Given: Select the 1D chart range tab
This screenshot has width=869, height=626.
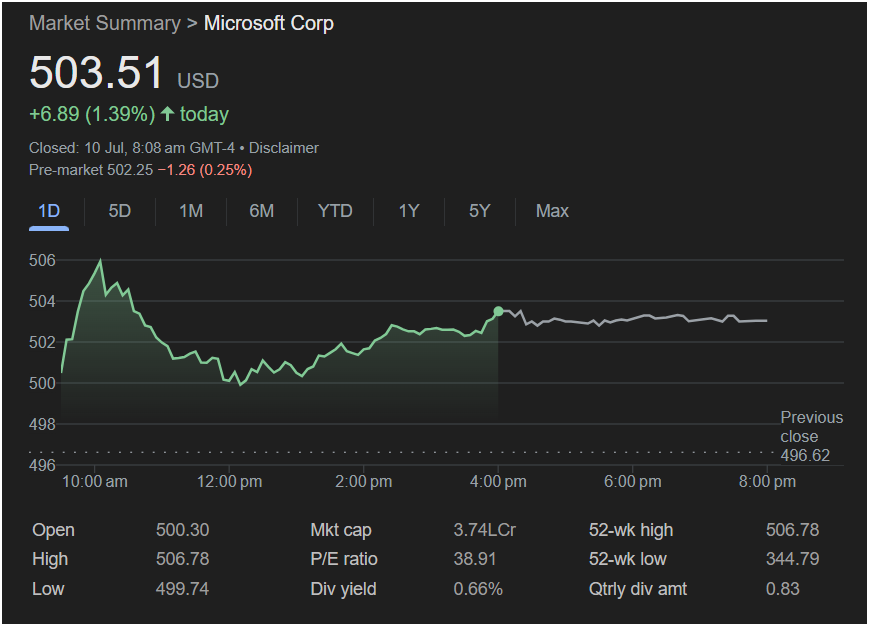Looking at the screenshot, I should [x=49, y=211].
